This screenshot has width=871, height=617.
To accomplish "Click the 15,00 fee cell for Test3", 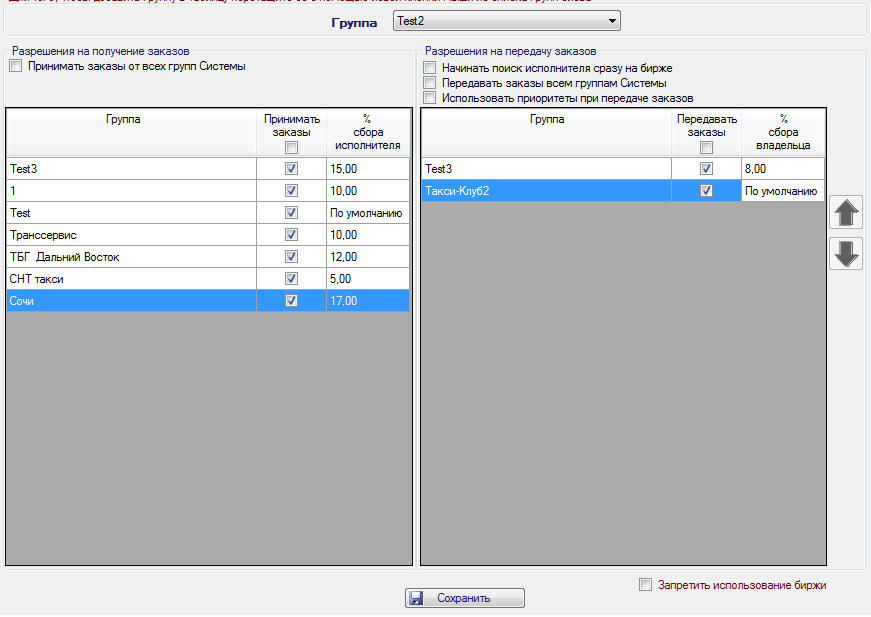I will pyautogui.click(x=367, y=169).
